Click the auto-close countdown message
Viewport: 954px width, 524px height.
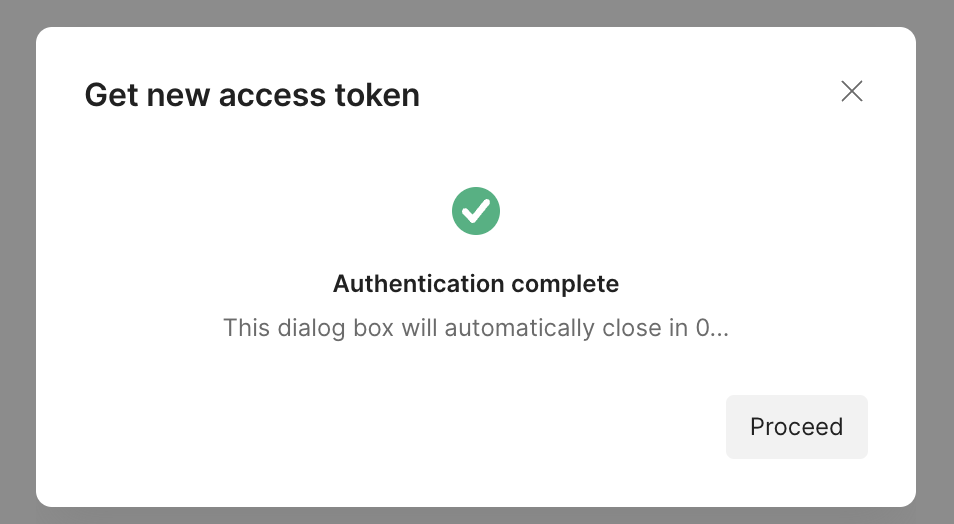tap(476, 328)
